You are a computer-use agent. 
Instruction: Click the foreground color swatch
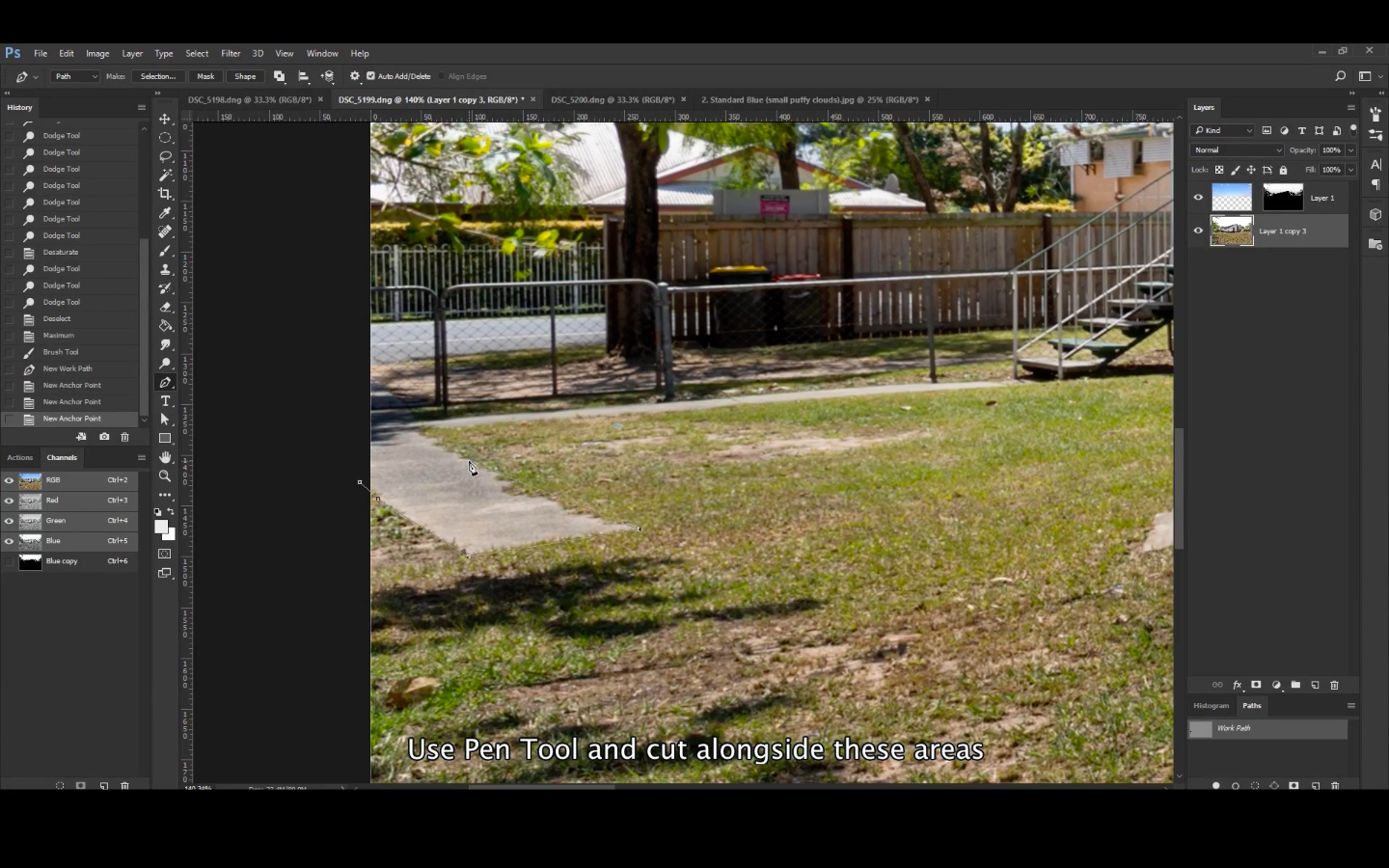point(161,527)
